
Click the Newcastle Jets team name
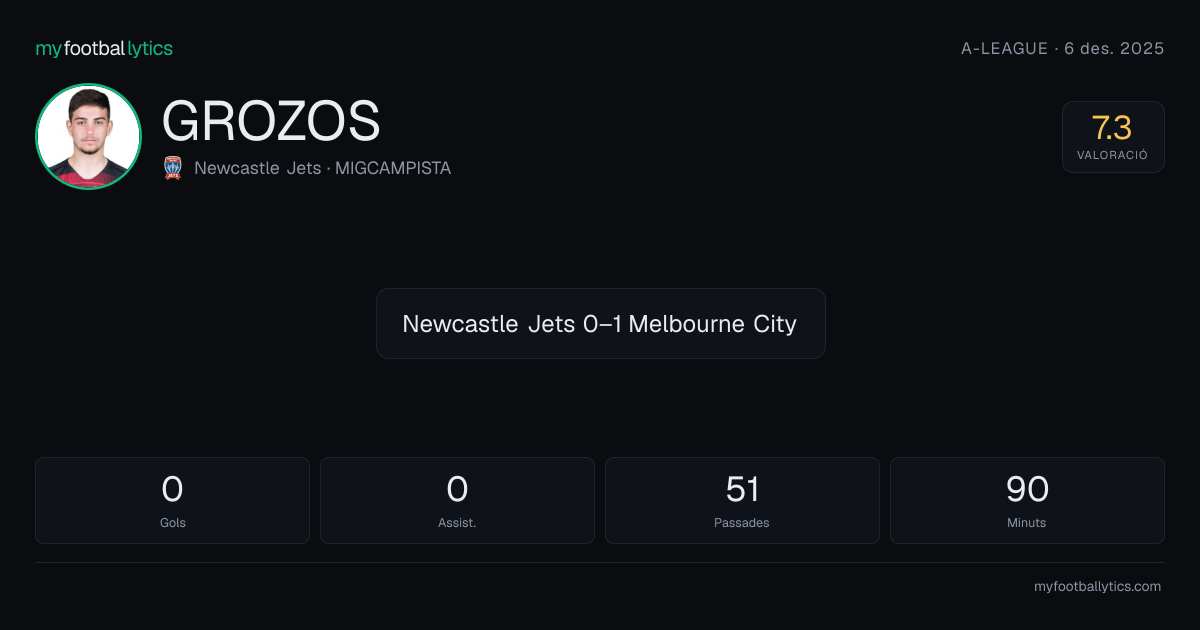click(x=257, y=168)
